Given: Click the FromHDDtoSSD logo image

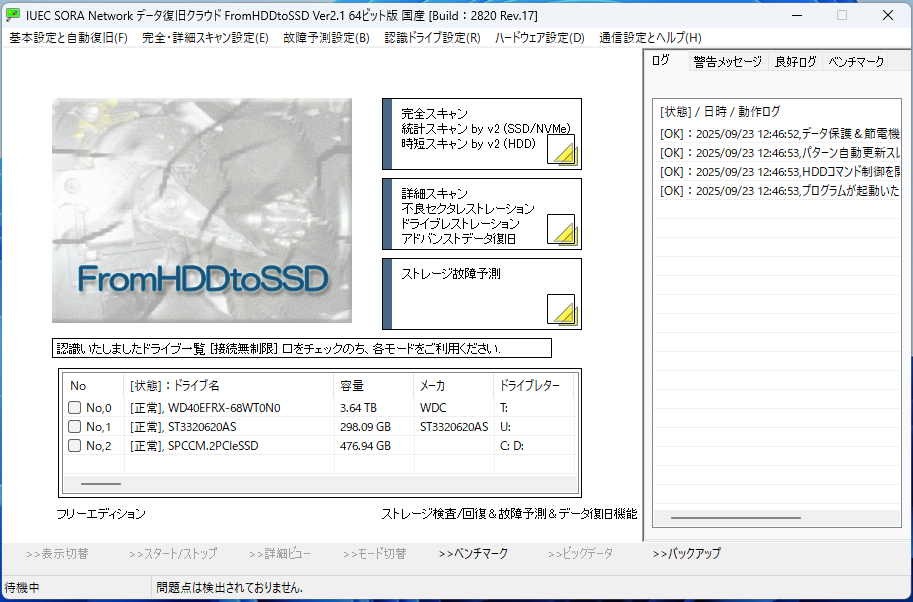Looking at the screenshot, I should (x=202, y=210).
